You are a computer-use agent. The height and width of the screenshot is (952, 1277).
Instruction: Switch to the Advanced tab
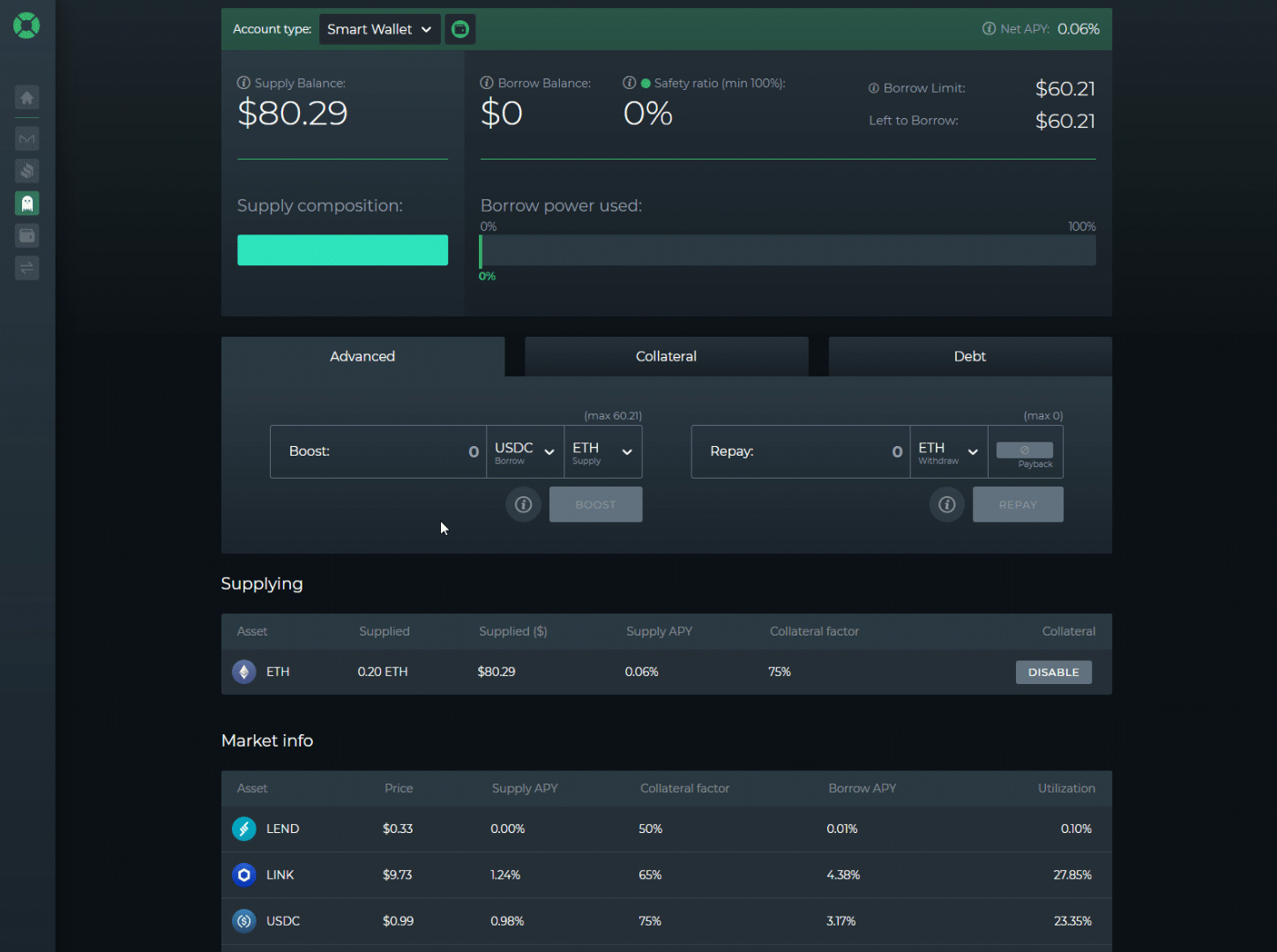coord(362,356)
